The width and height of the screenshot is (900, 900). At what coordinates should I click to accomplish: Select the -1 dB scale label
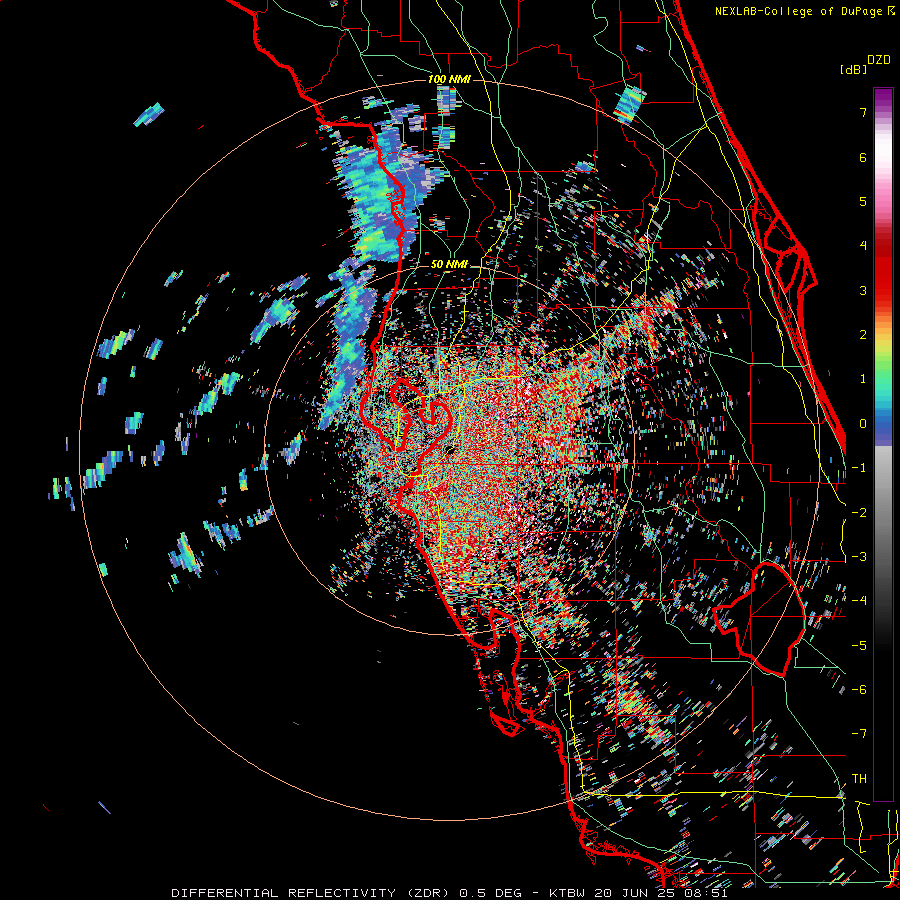pos(859,468)
